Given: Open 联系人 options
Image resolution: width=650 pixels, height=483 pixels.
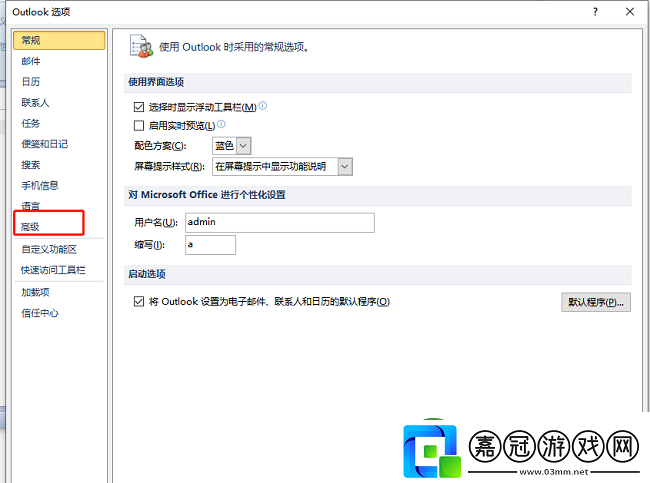Looking at the screenshot, I should (x=35, y=102).
